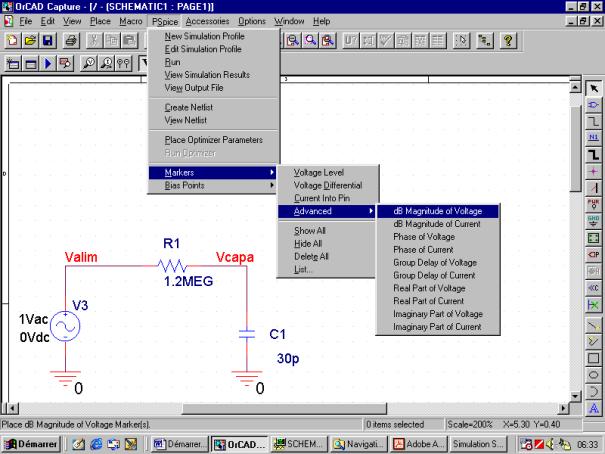The image size is (605, 454).
Task: Click the Current marker toolbar icon
Action: coord(106,63)
